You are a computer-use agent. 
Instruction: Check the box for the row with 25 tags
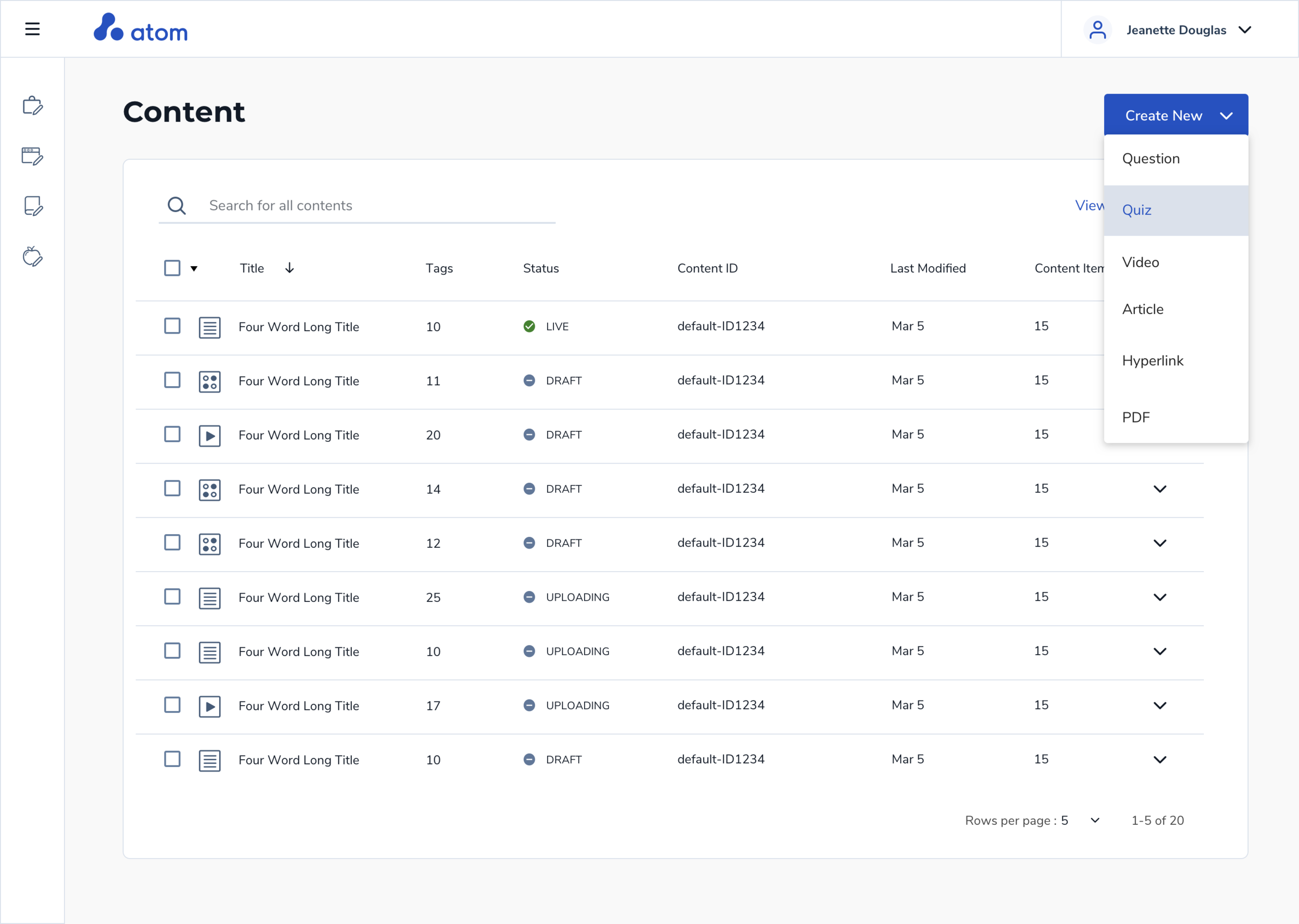(173, 596)
